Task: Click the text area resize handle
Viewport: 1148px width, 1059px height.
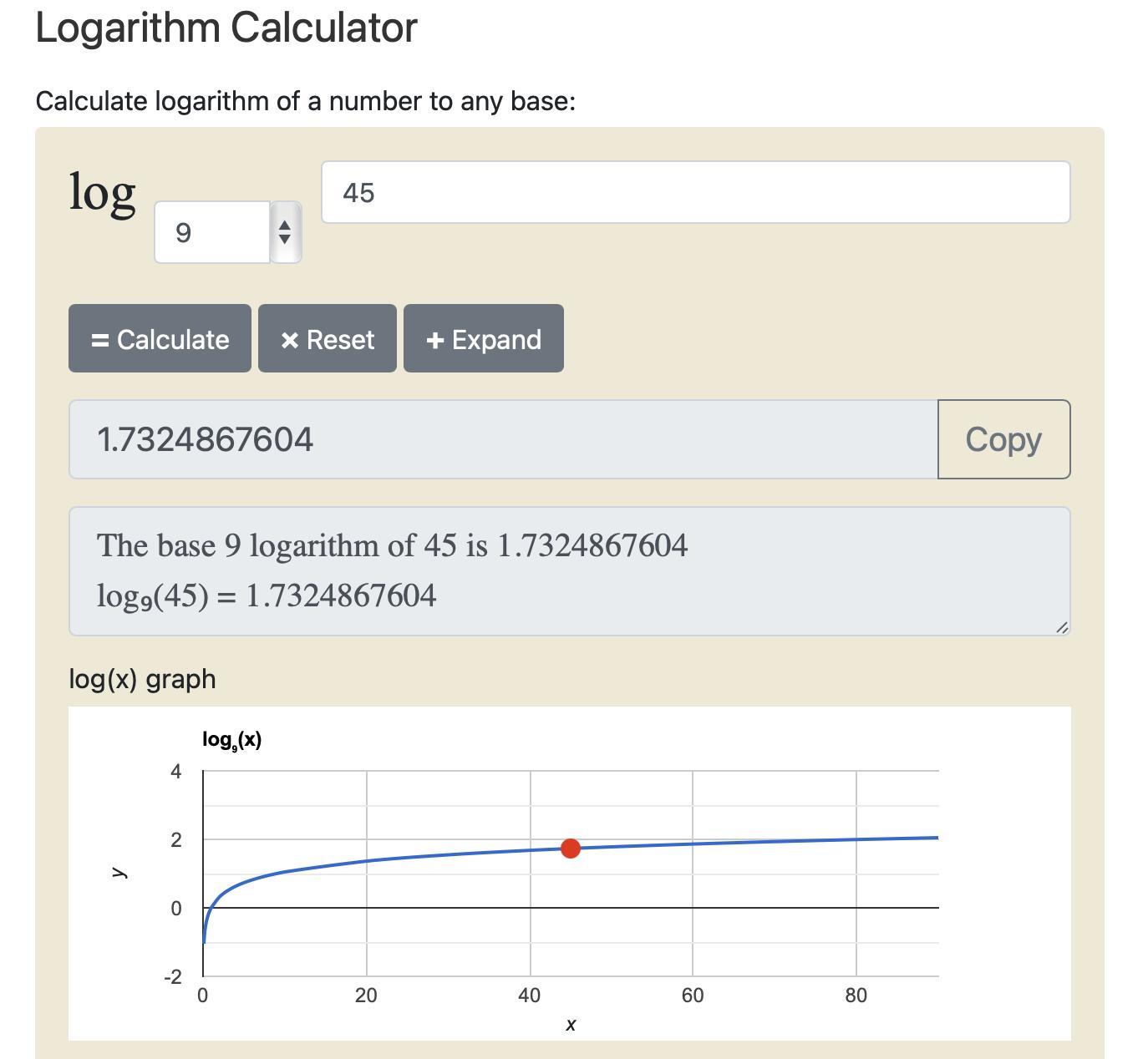Action: click(1061, 627)
